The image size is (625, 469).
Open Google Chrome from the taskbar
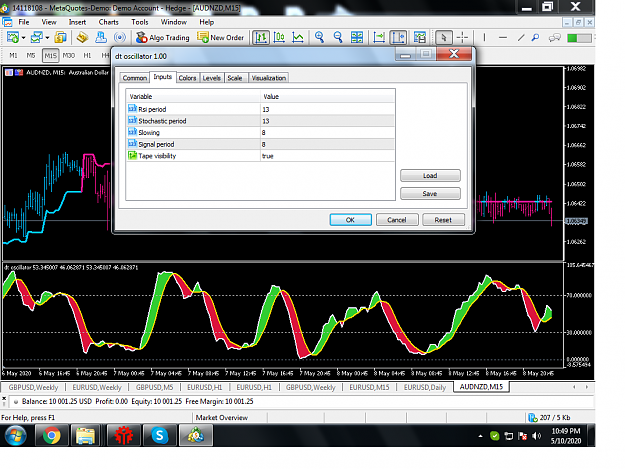[x=52, y=435]
